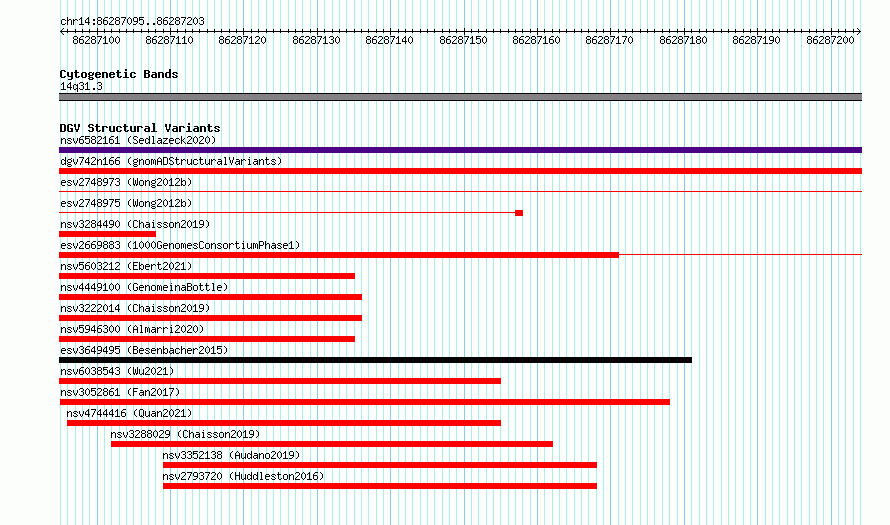Select the 14q31.3 band label

[x=81, y=86]
